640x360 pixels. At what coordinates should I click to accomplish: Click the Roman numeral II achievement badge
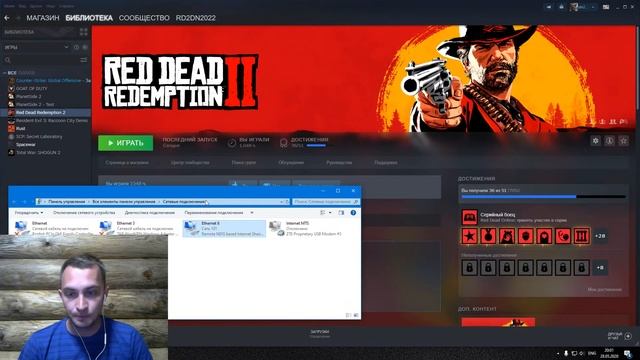click(582, 236)
